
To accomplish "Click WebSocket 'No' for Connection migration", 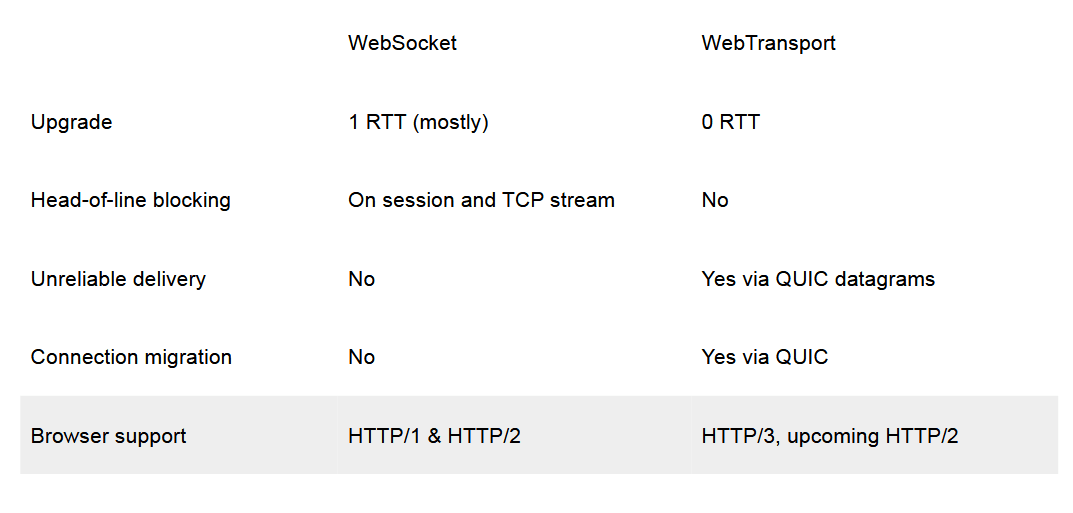I will click(x=361, y=357).
